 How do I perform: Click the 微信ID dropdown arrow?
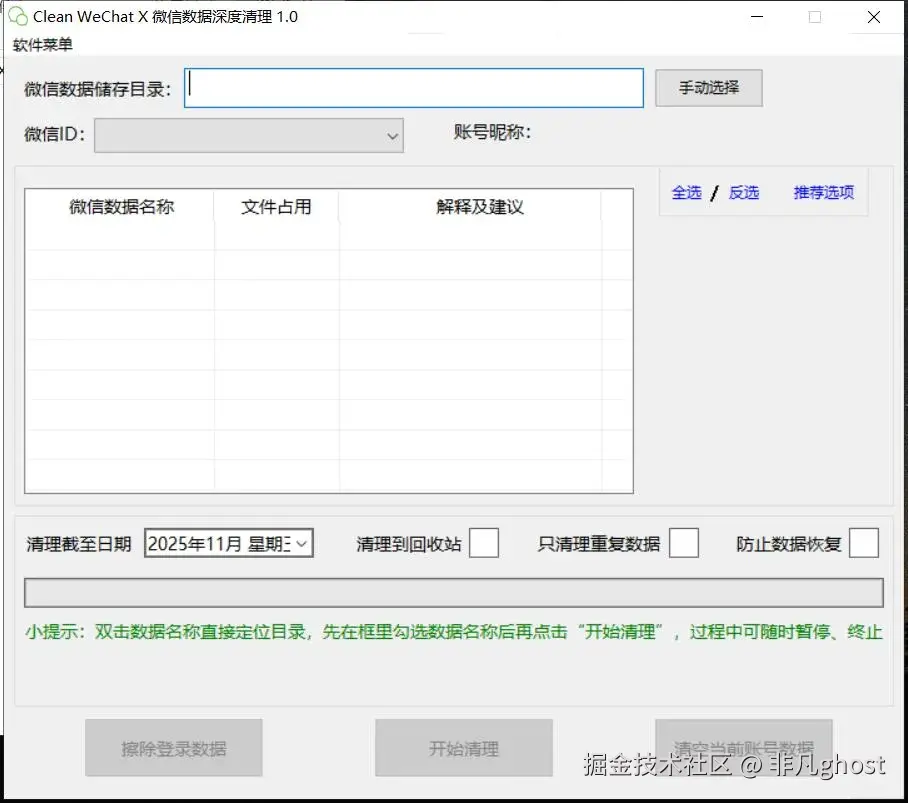pos(392,134)
